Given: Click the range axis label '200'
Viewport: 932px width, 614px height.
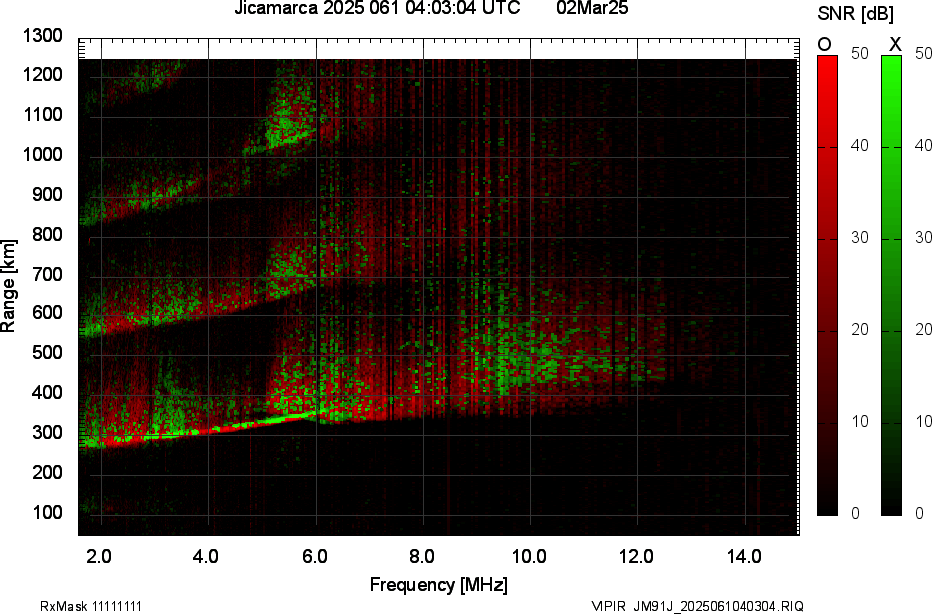Looking at the screenshot, I should pyautogui.click(x=47, y=472).
